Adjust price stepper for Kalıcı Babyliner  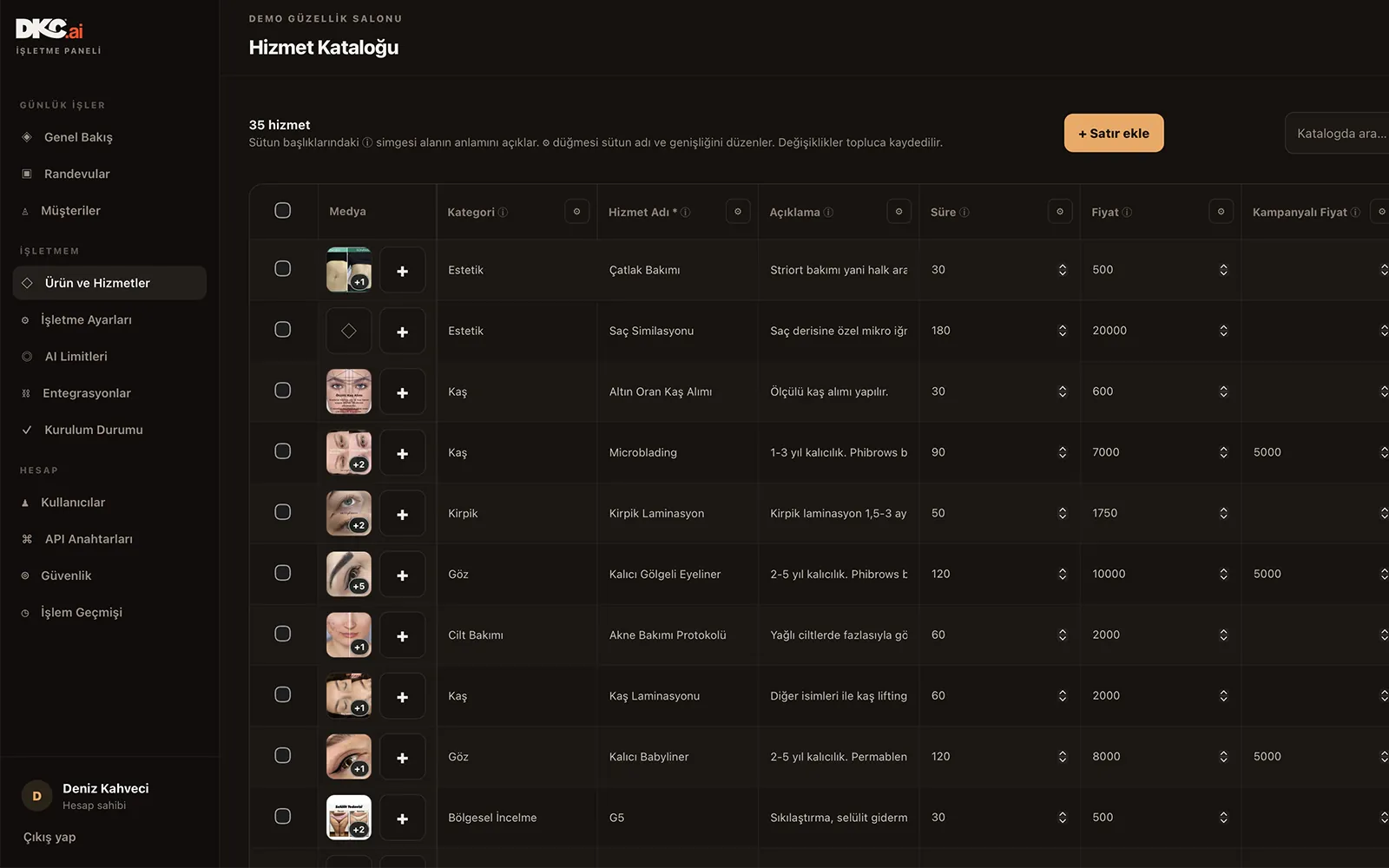1223,756
